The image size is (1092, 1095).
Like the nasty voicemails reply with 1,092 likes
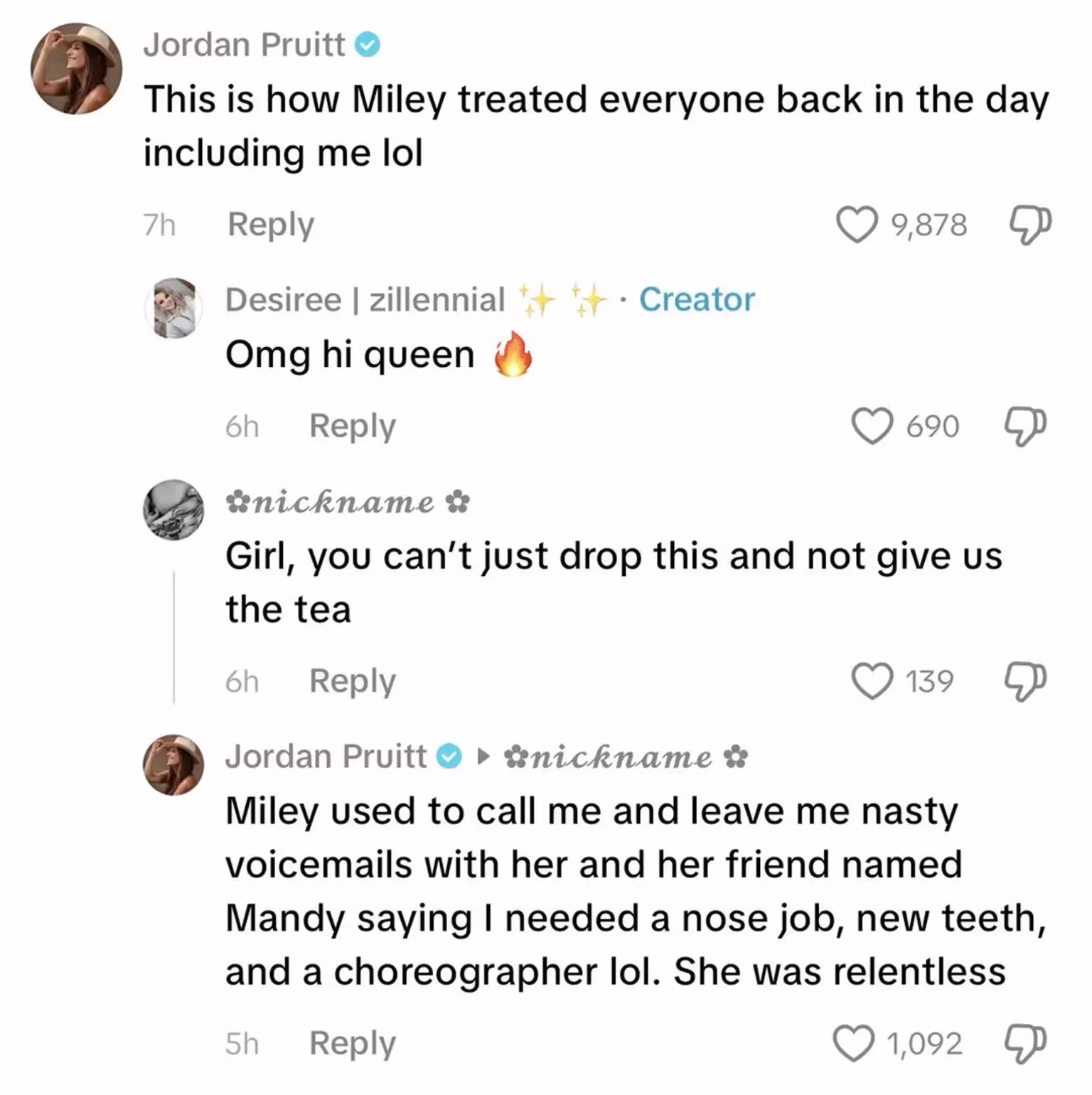[x=854, y=1043]
